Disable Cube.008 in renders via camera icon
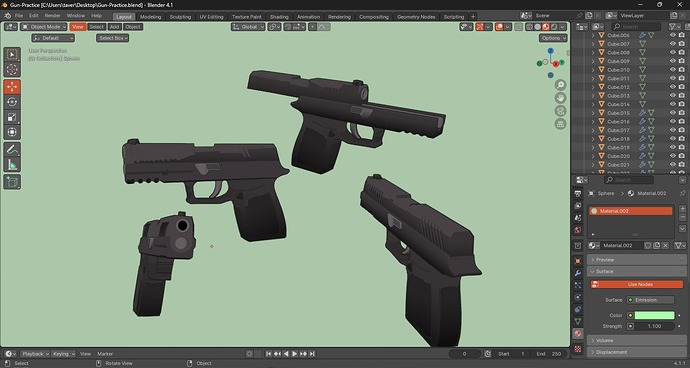 [x=681, y=52]
